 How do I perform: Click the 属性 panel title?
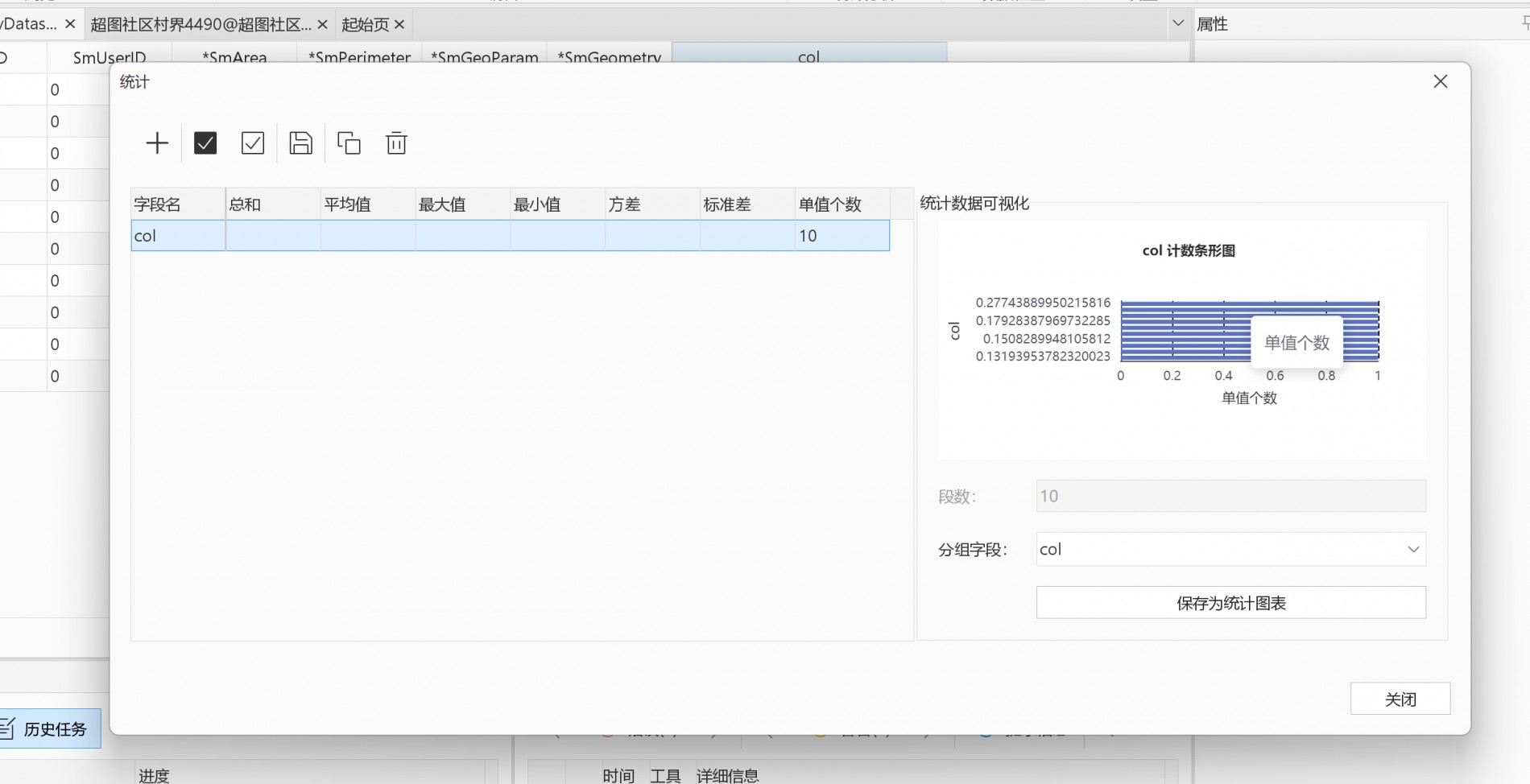tap(1212, 24)
